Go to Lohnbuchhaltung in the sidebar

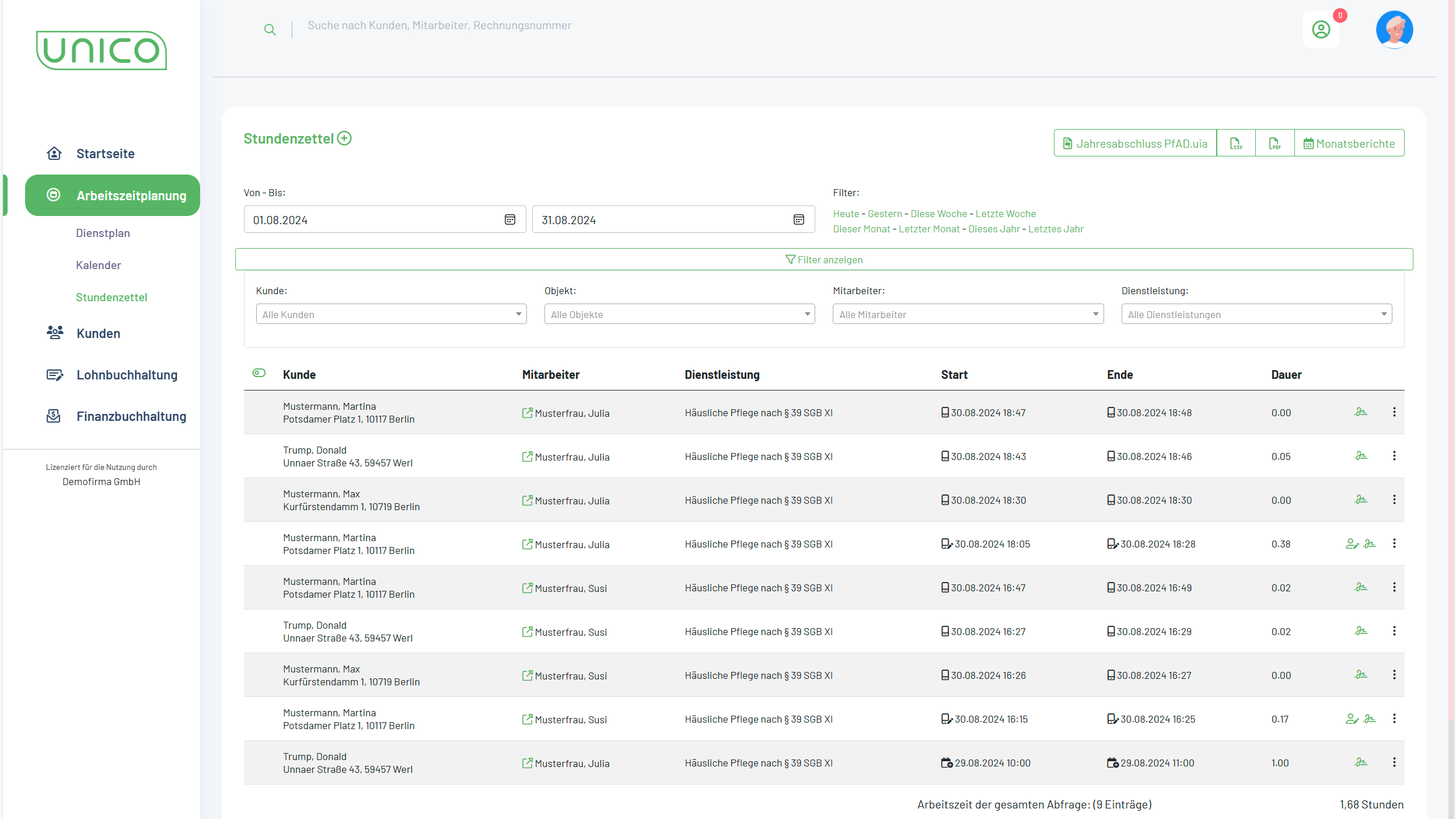[x=127, y=375]
